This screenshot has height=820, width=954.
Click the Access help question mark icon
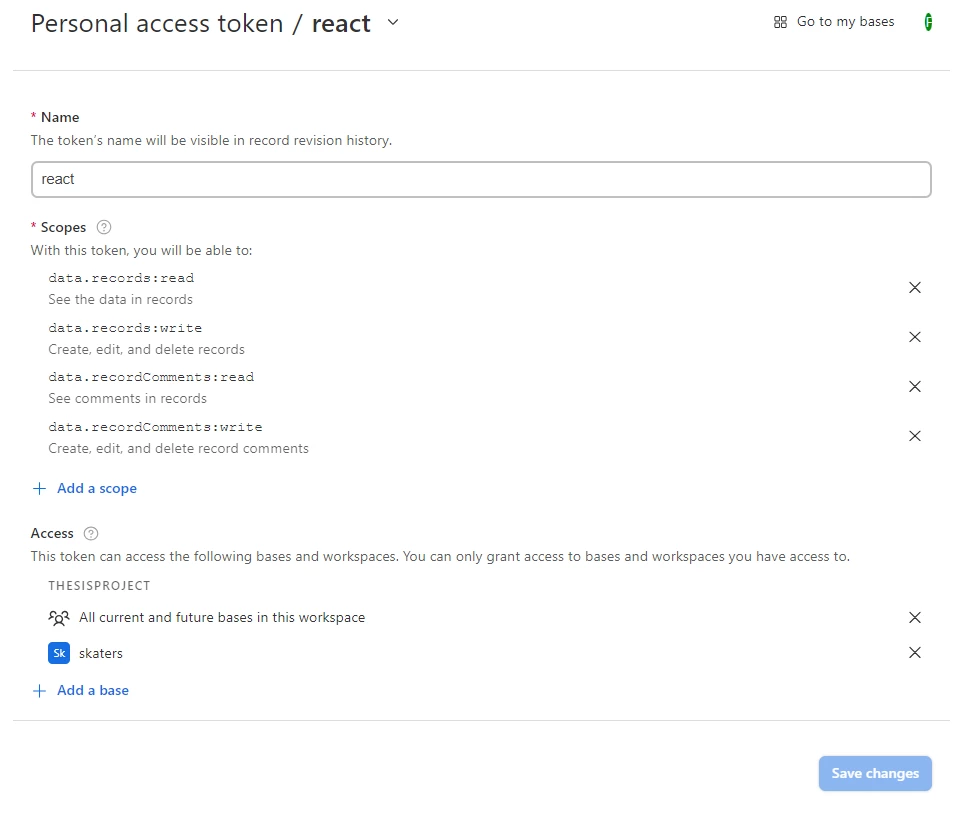[x=92, y=533]
